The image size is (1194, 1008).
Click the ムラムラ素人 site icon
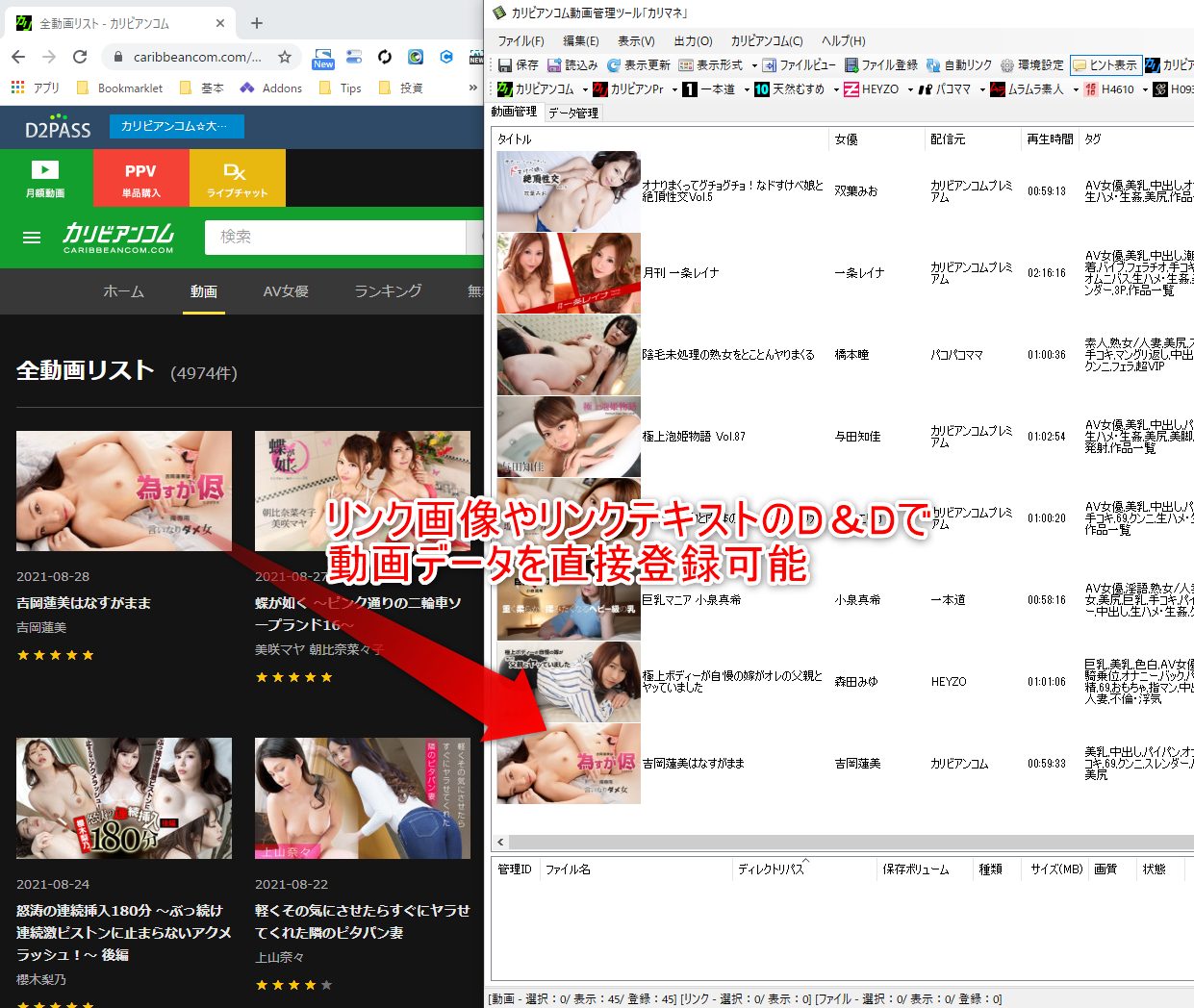(998, 89)
